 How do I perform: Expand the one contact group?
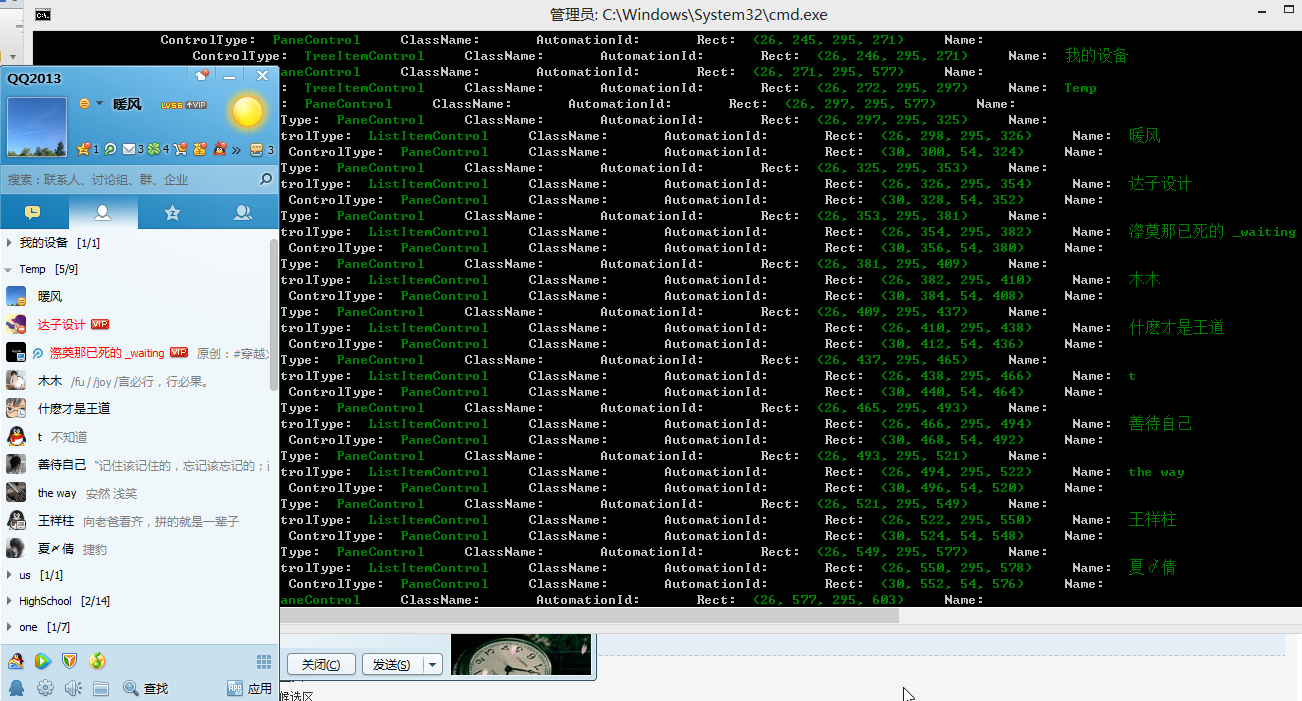tap(10, 627)
